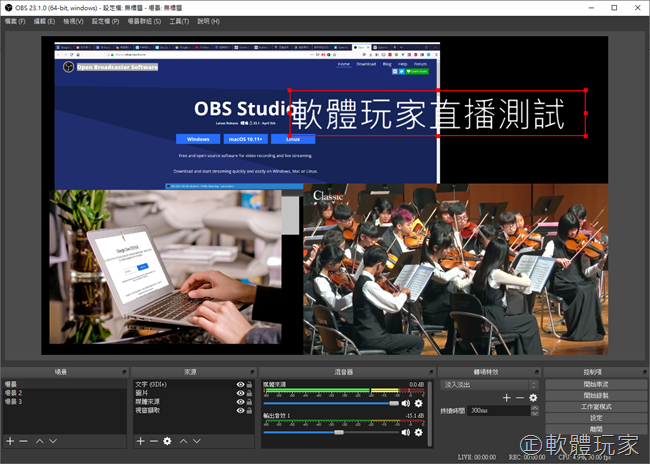Lock the 視窗擷取 source
Screen dimensions: 650x464
(249, 408)
